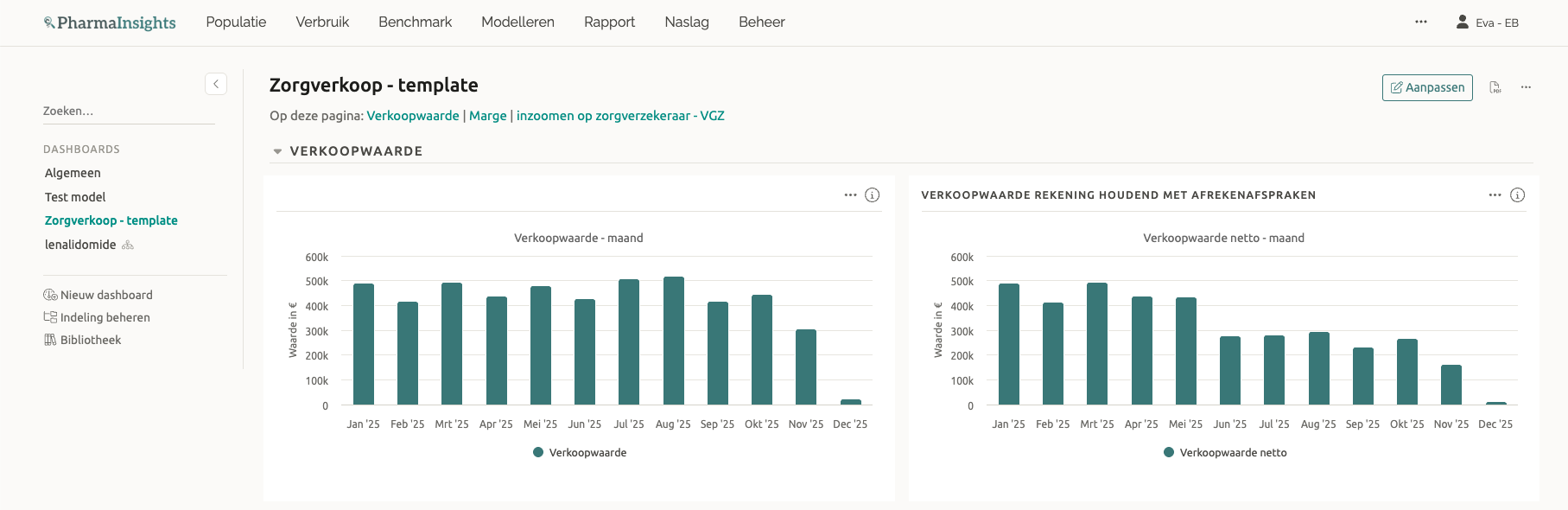Click the Indeling beheren icon
This screenshot has height=510, width=1568.
[50, 317]
